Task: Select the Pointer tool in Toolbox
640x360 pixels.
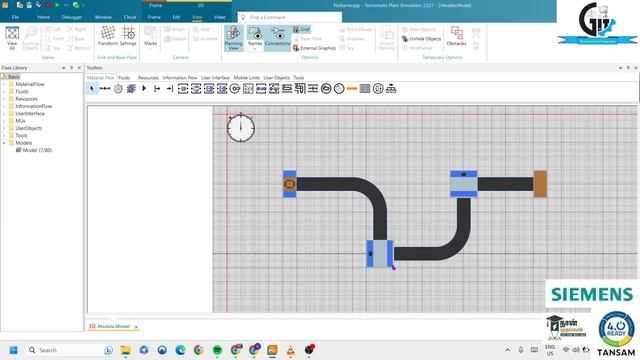Action: coord(92,89)
